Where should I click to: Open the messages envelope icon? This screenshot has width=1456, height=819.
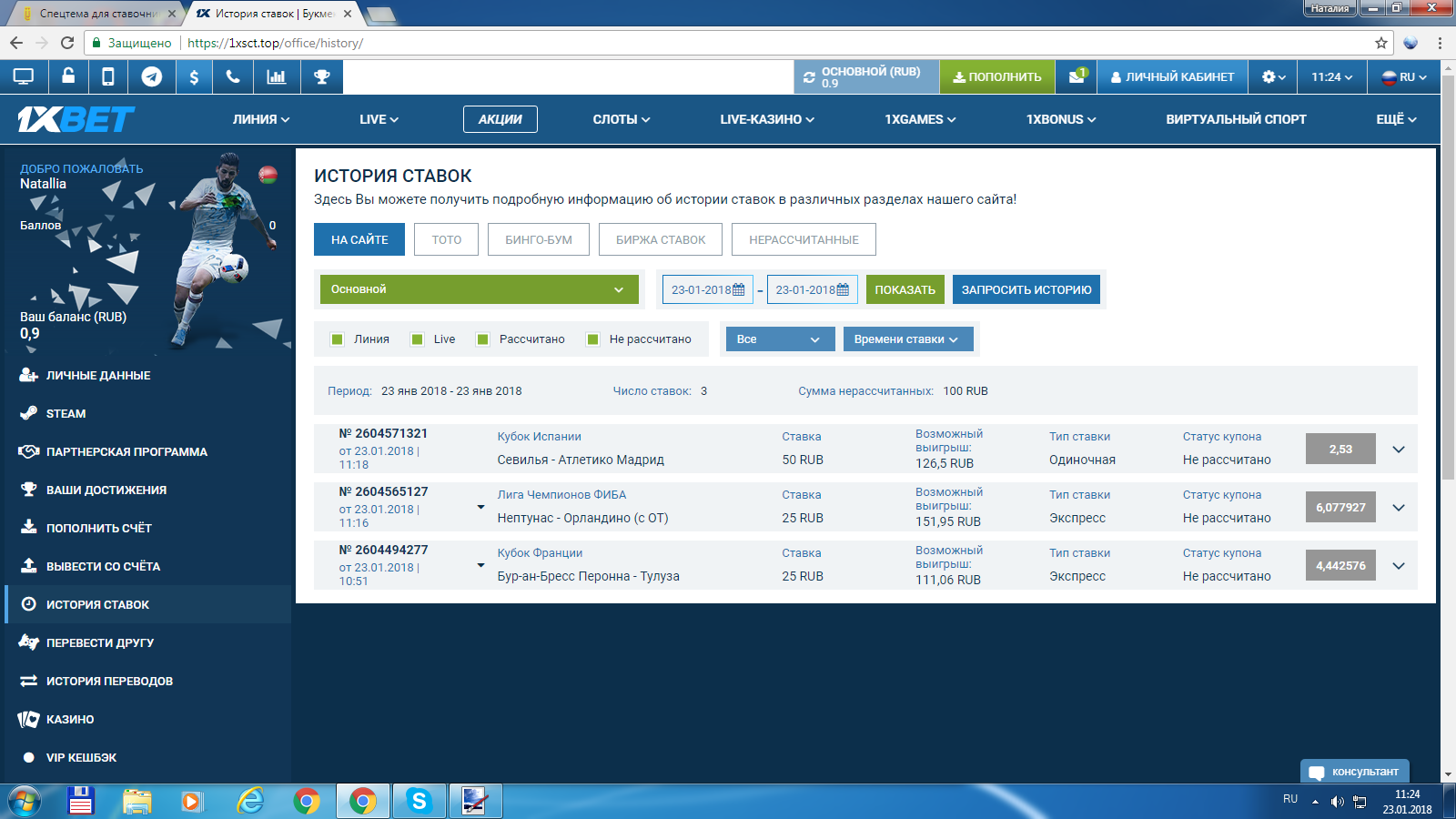point(1077,77)
